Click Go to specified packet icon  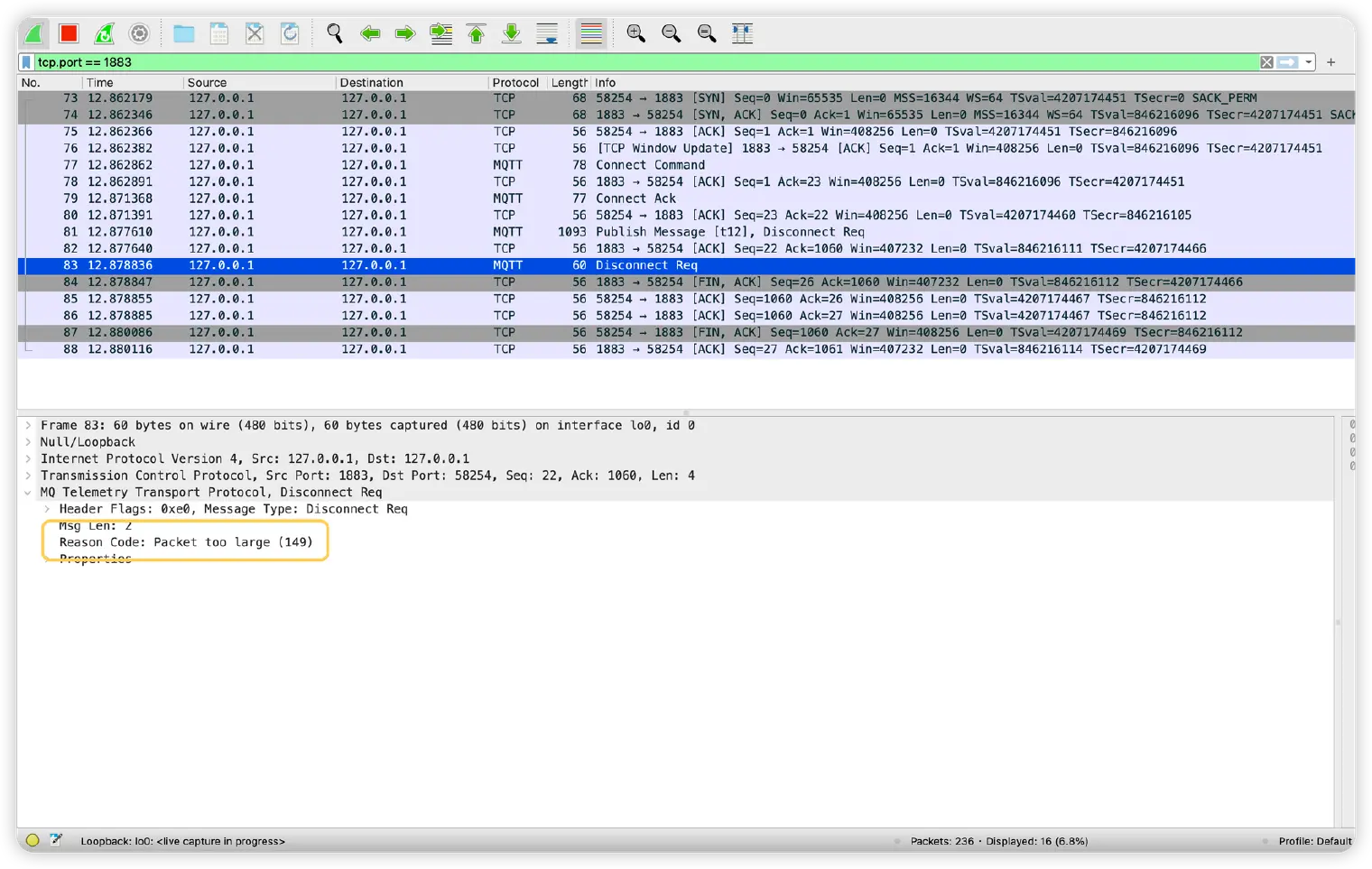(440, 33)
